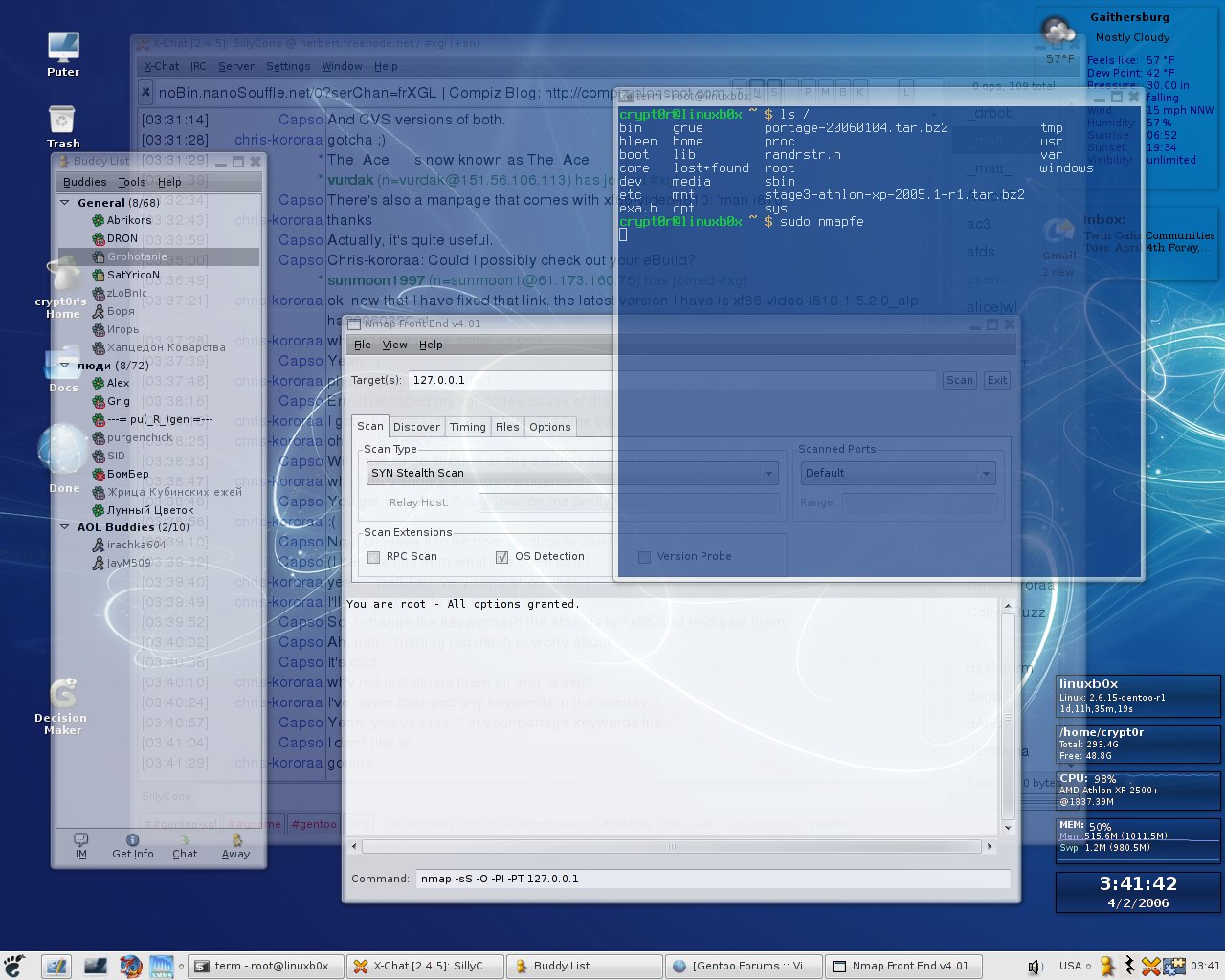Open the Nmap Help menu

coord(431,345)
